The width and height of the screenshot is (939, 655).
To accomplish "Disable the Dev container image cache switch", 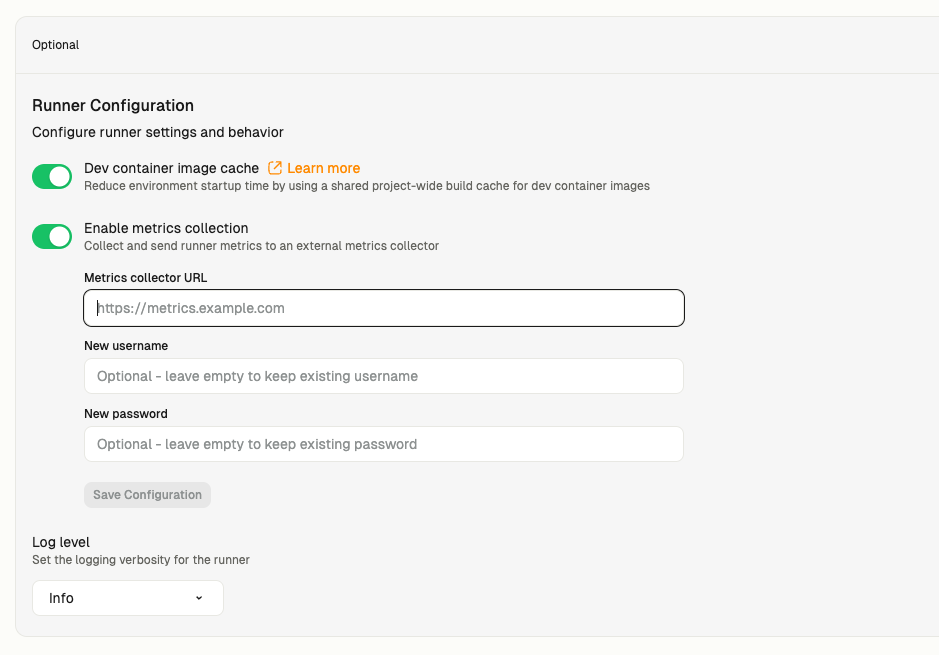I will pos(52,177).
